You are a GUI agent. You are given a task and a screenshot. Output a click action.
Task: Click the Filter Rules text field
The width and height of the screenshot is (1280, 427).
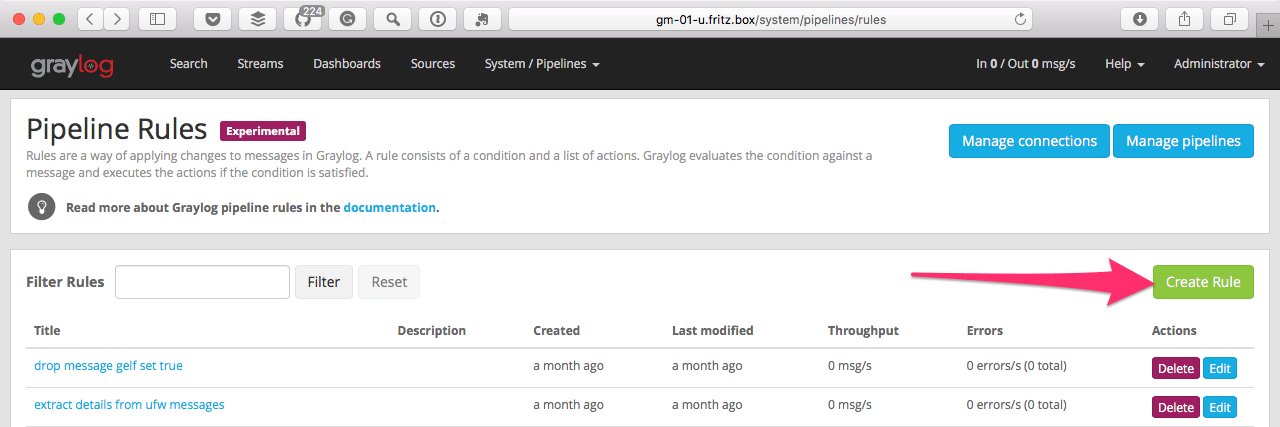(x=202, y=282)
